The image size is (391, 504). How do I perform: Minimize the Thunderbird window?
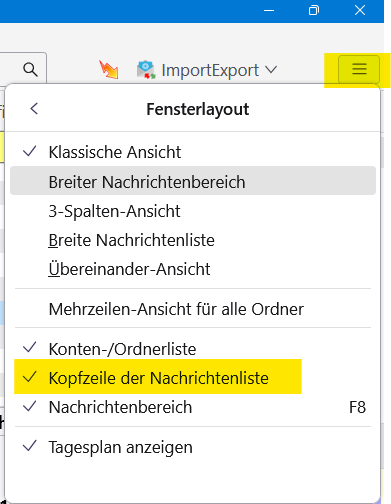(269, 10)
